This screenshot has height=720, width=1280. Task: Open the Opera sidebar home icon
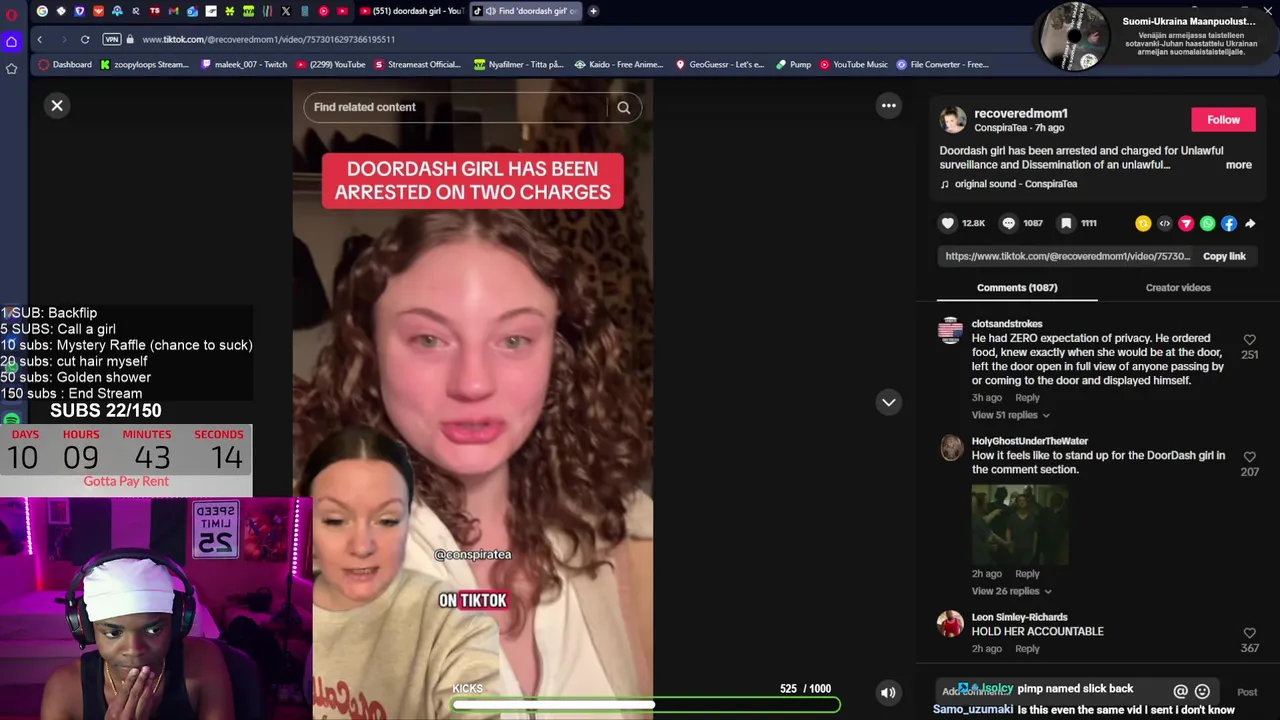tap(12, 42)
